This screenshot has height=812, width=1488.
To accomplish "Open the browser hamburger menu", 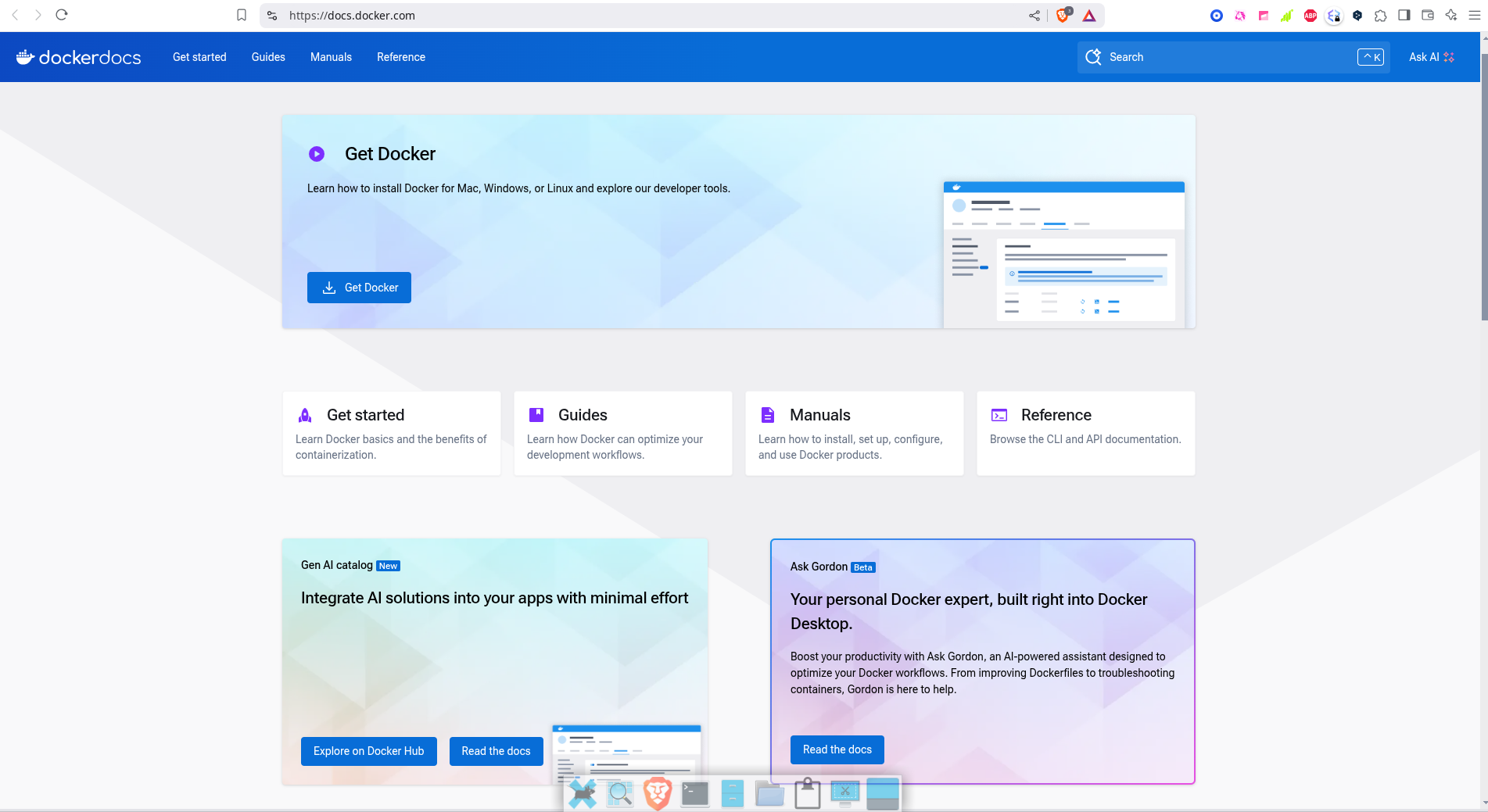I will (x=1475, y=15).
